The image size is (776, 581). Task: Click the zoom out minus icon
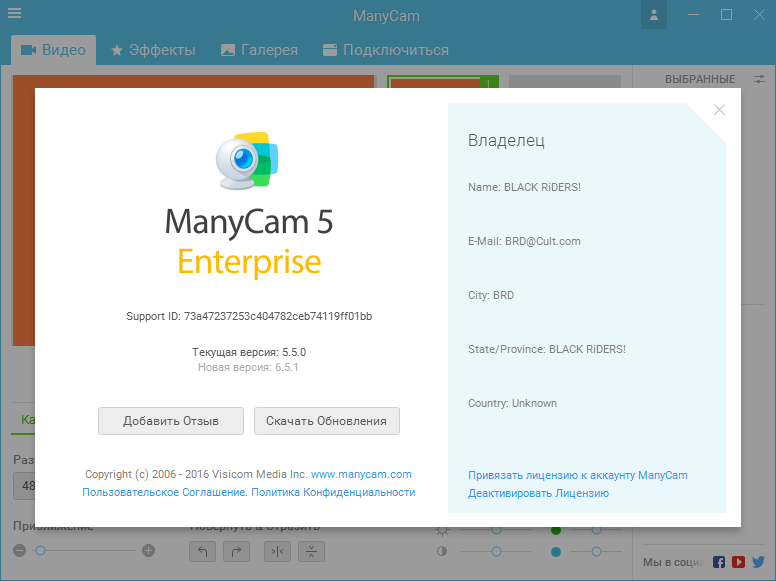point(19,551)
